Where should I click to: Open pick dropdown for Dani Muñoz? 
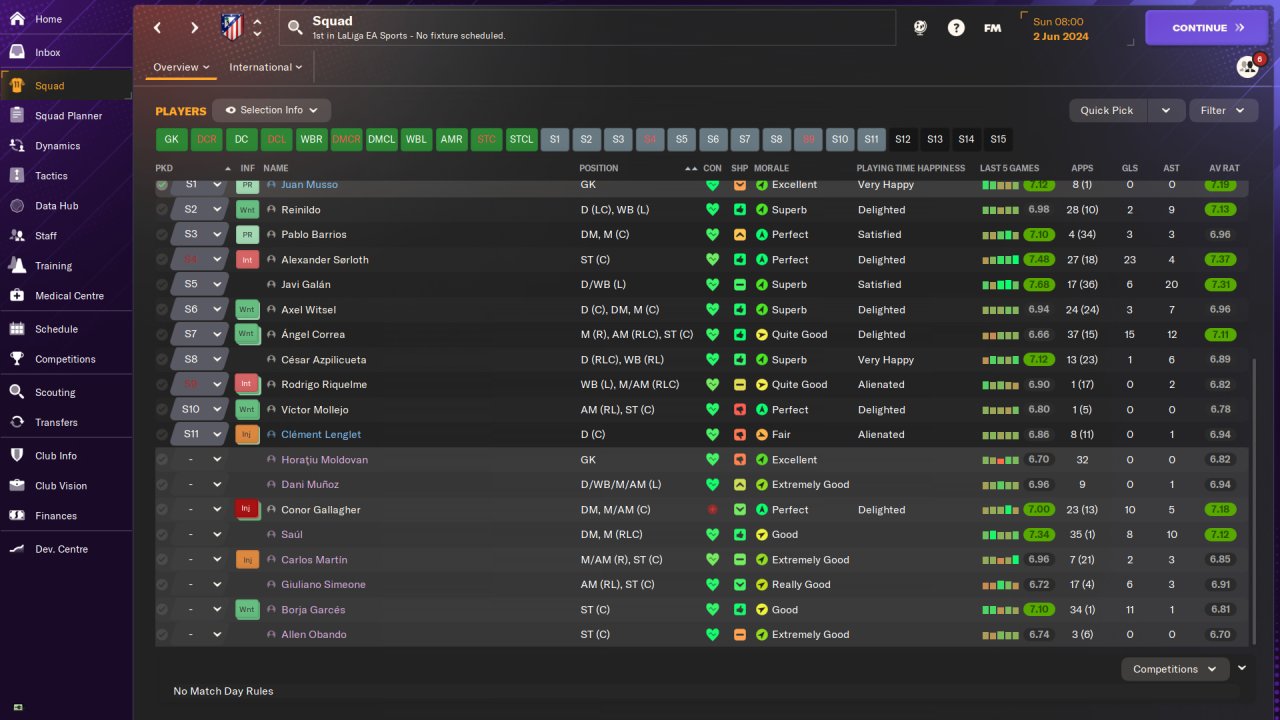pos(217,485)
